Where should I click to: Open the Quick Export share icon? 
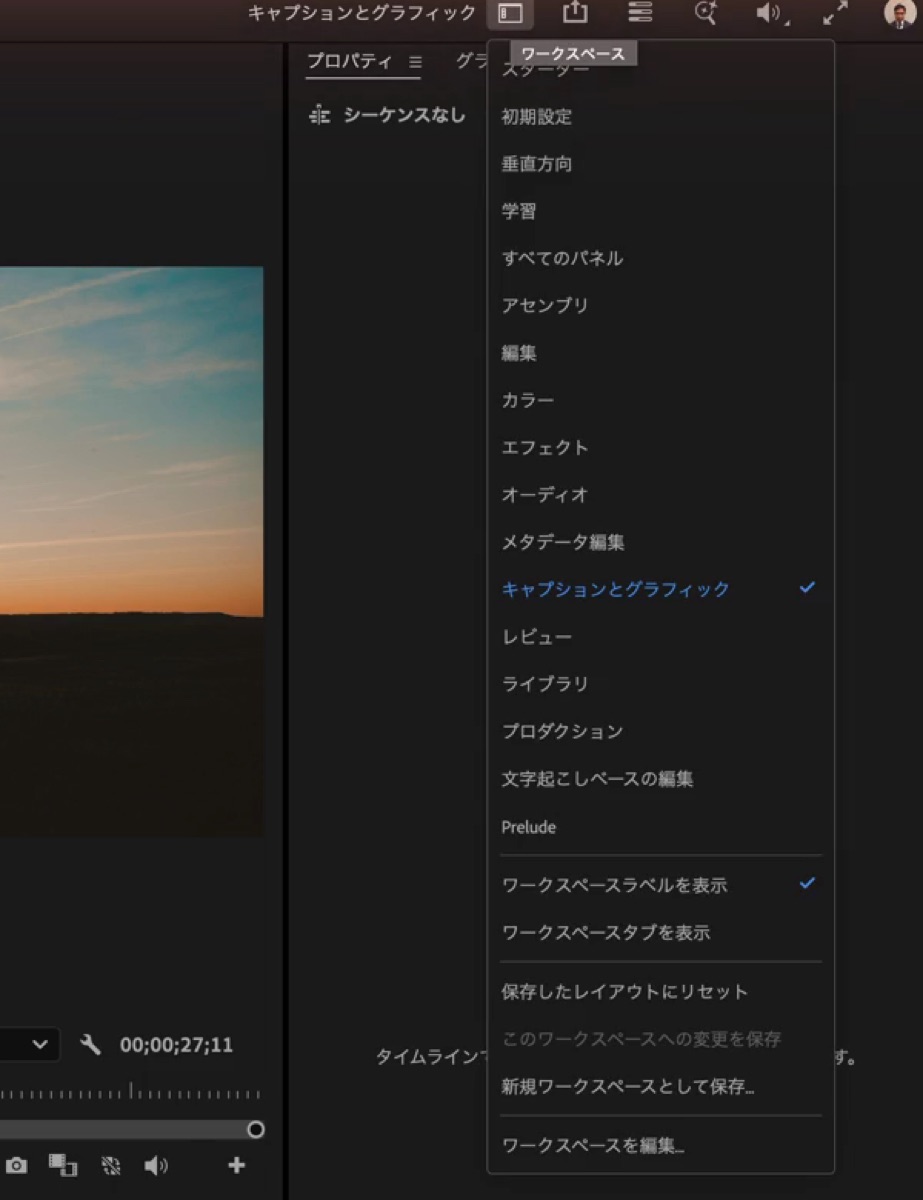click(x=575, y=12)
